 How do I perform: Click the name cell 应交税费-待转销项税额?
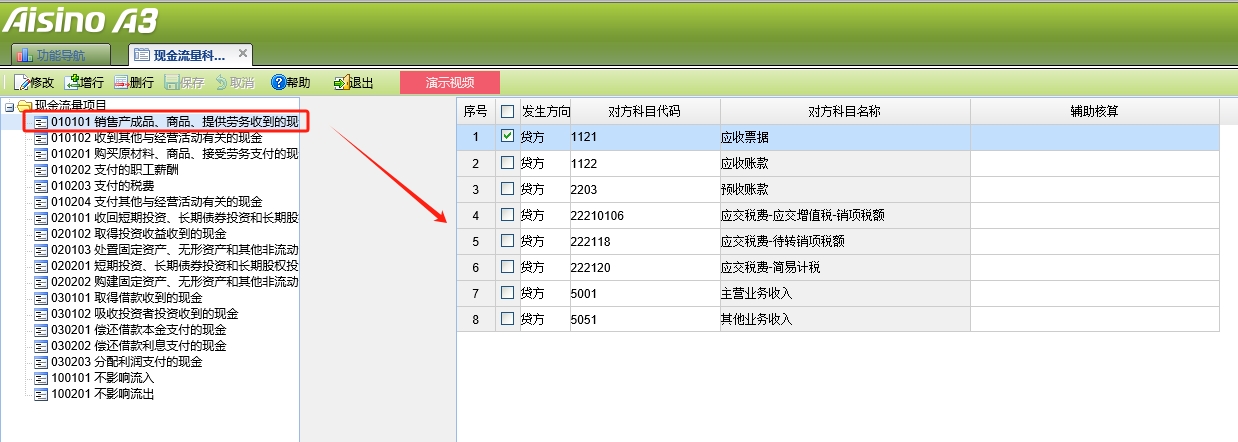click(x=844, y=241)
